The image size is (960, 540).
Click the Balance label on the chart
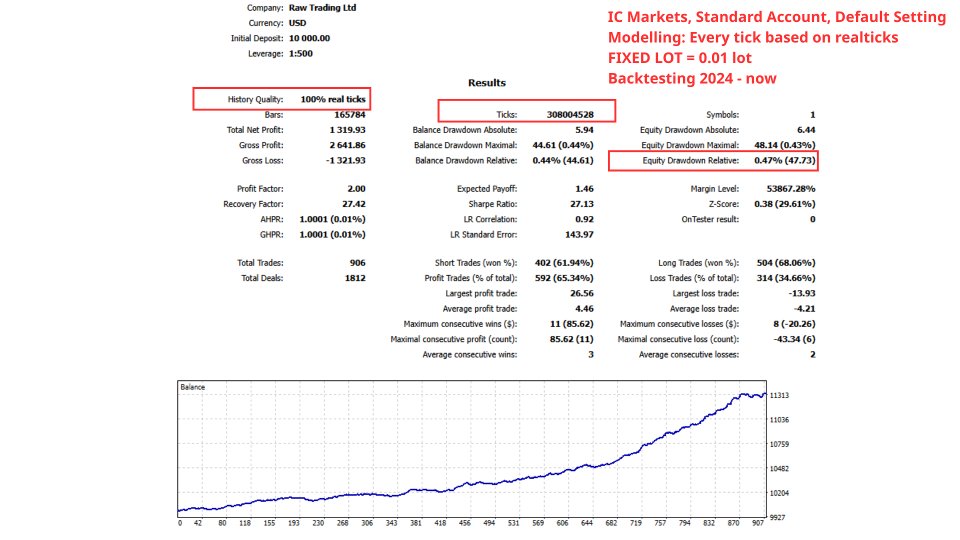coord(192,388)
